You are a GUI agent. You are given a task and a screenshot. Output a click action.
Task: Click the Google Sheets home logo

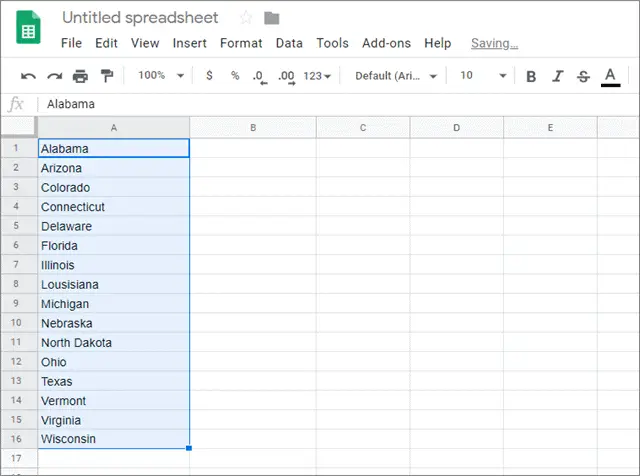click(28, 27)
